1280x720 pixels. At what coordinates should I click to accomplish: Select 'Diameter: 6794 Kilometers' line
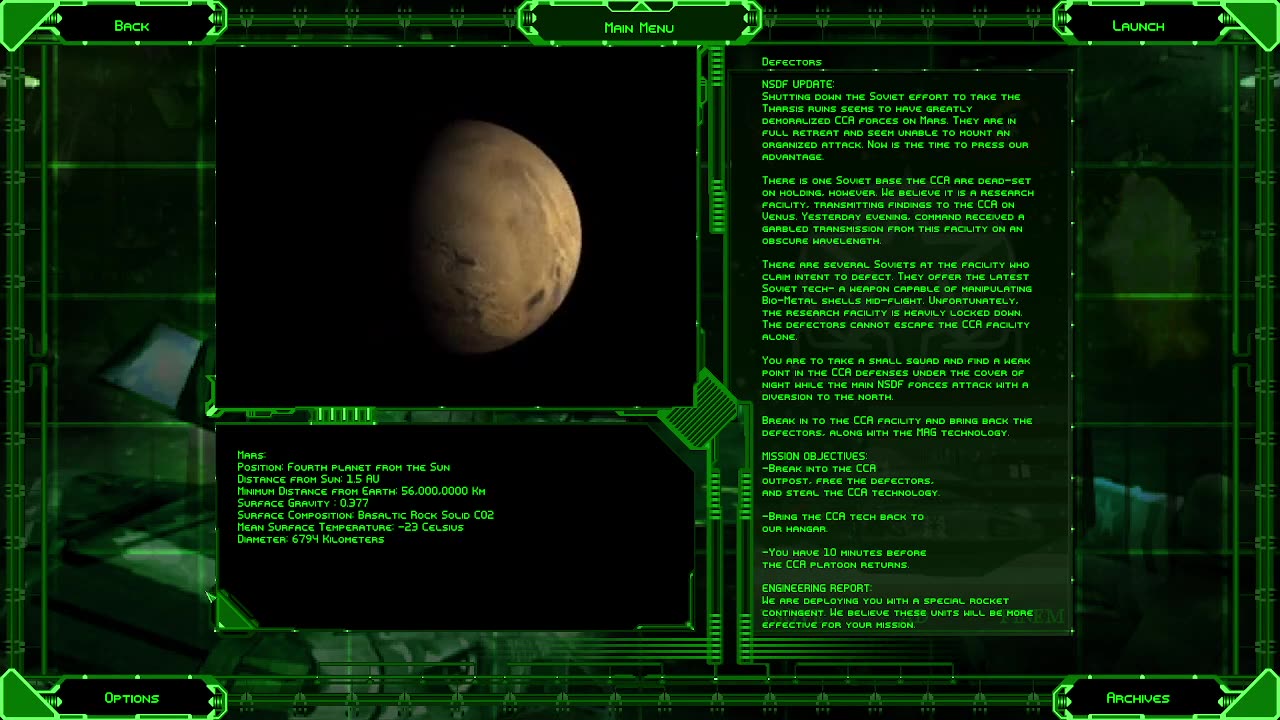(310, 539)
